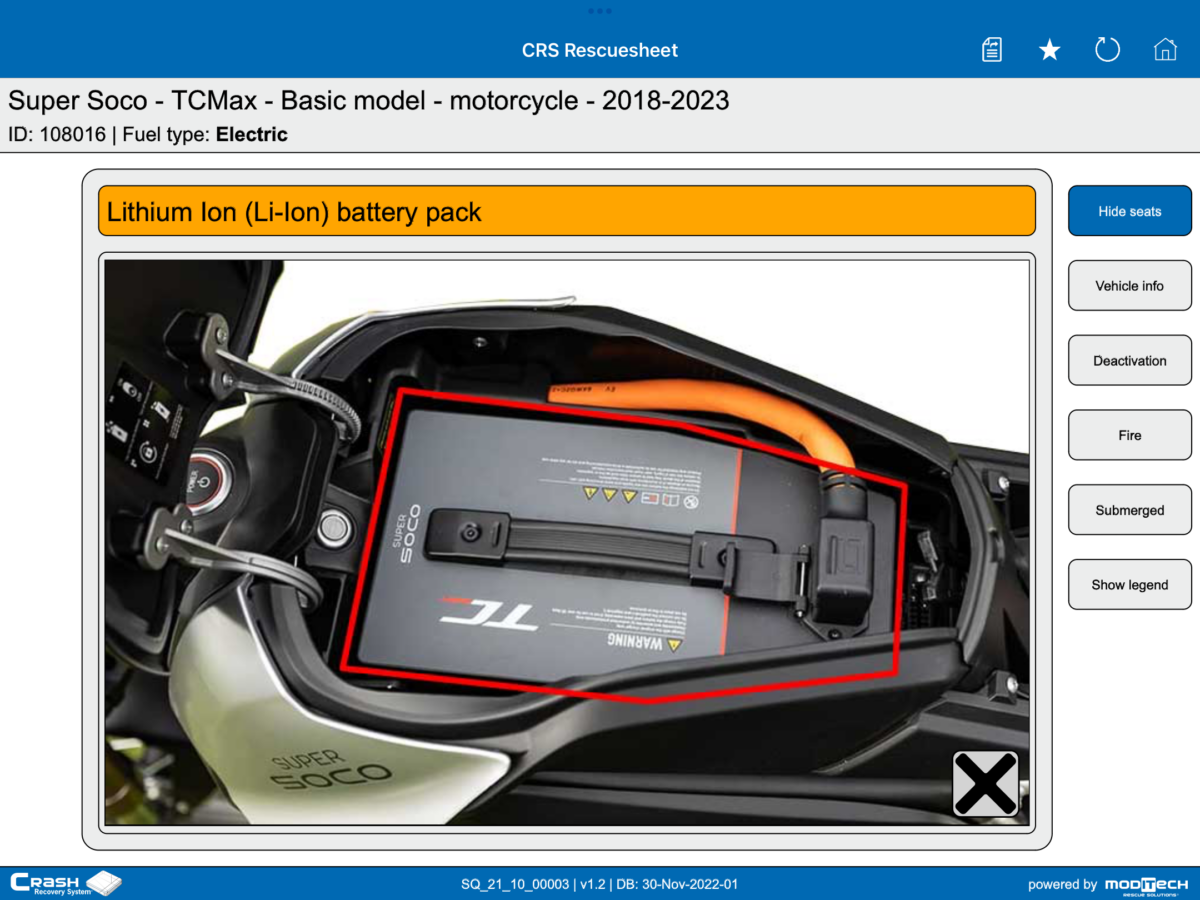The image size is (1200, 900).
Task: Close the battery pack image
Action: pyautogui.click(x=985, y=784)
